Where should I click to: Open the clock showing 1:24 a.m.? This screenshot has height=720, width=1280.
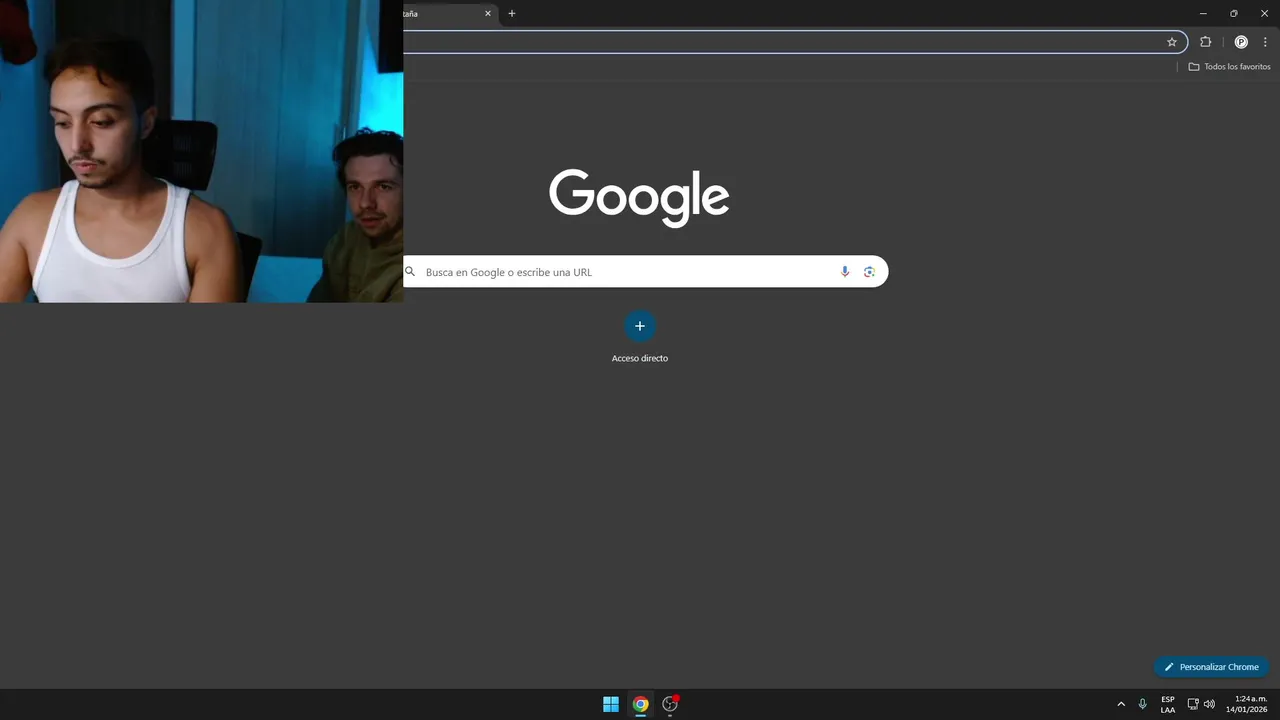(x=1247, y=704)
